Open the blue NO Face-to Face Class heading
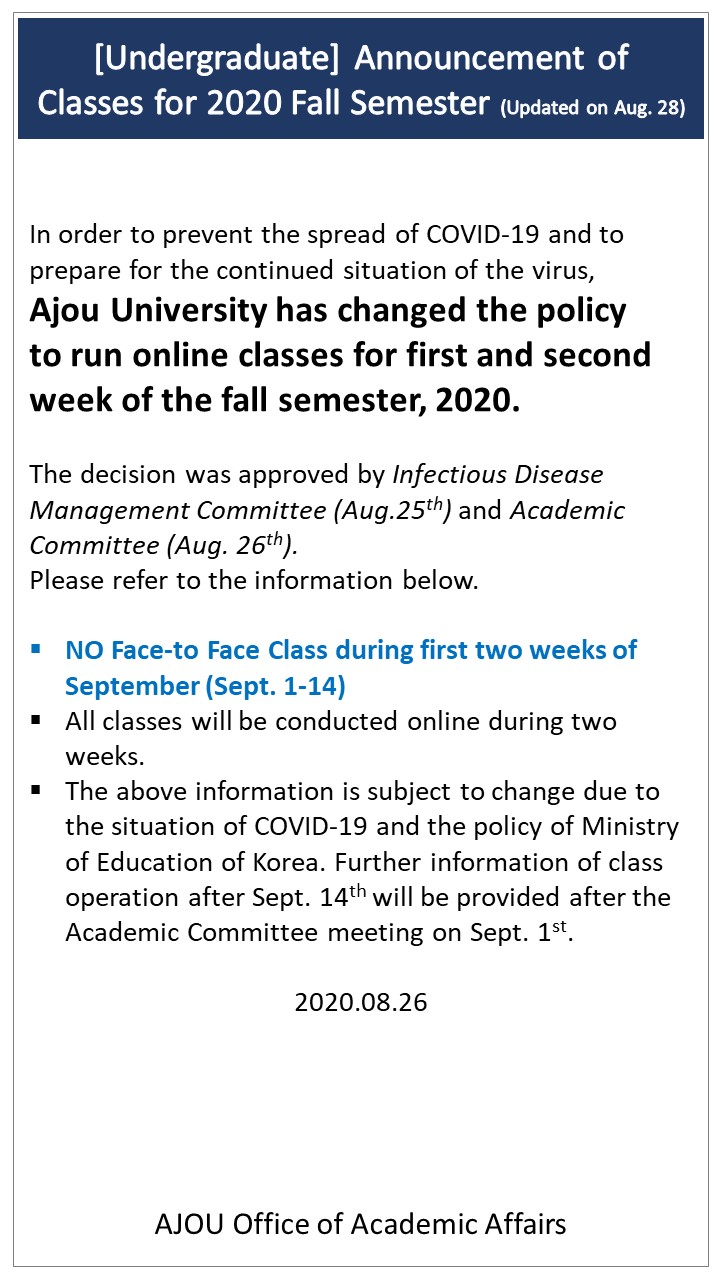 click(x=350, y=650)
